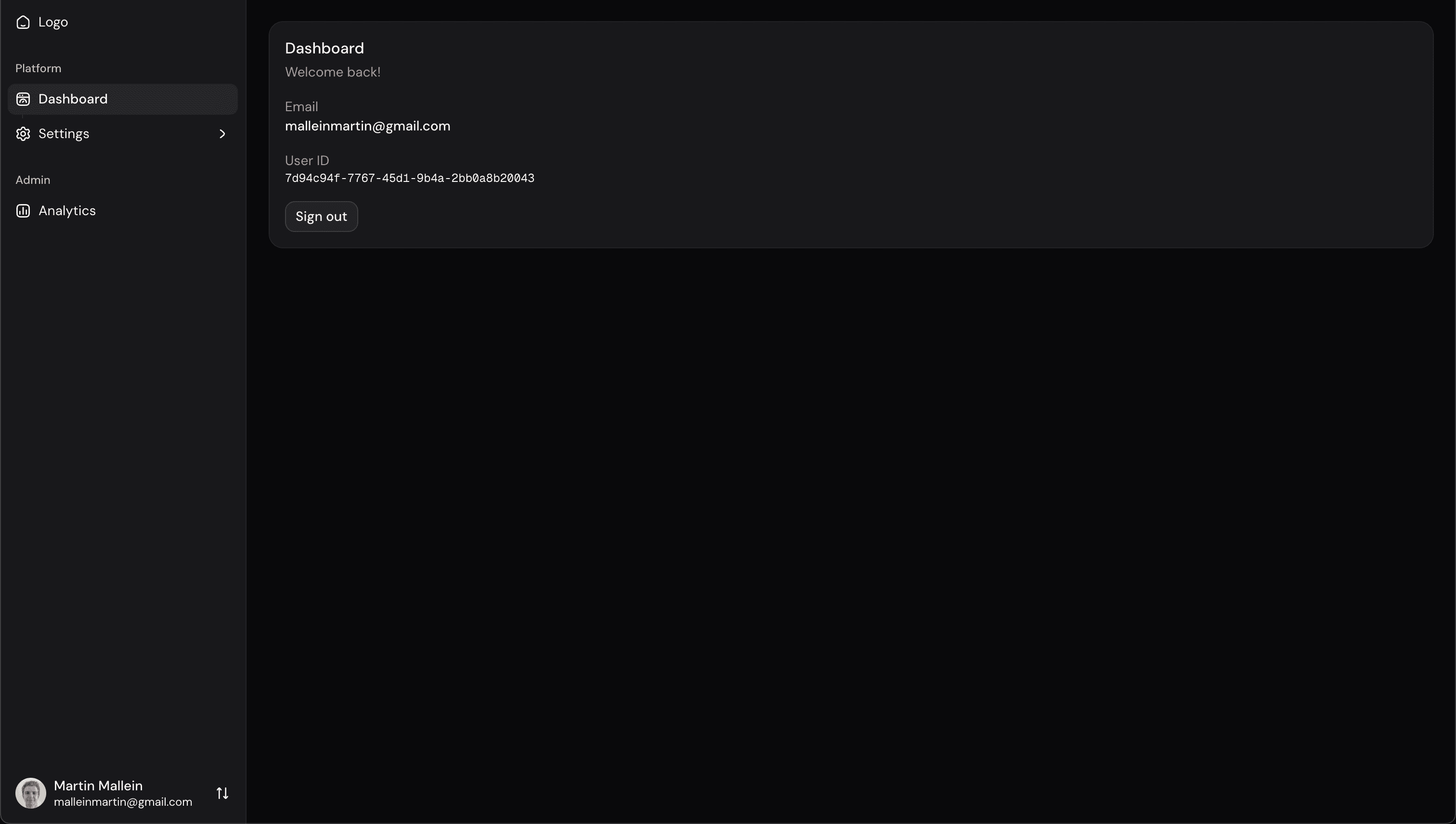The width and height of the screenshot is (1456, 824).
Task: Click the User ID value text
Action: [x=409, y=178]
